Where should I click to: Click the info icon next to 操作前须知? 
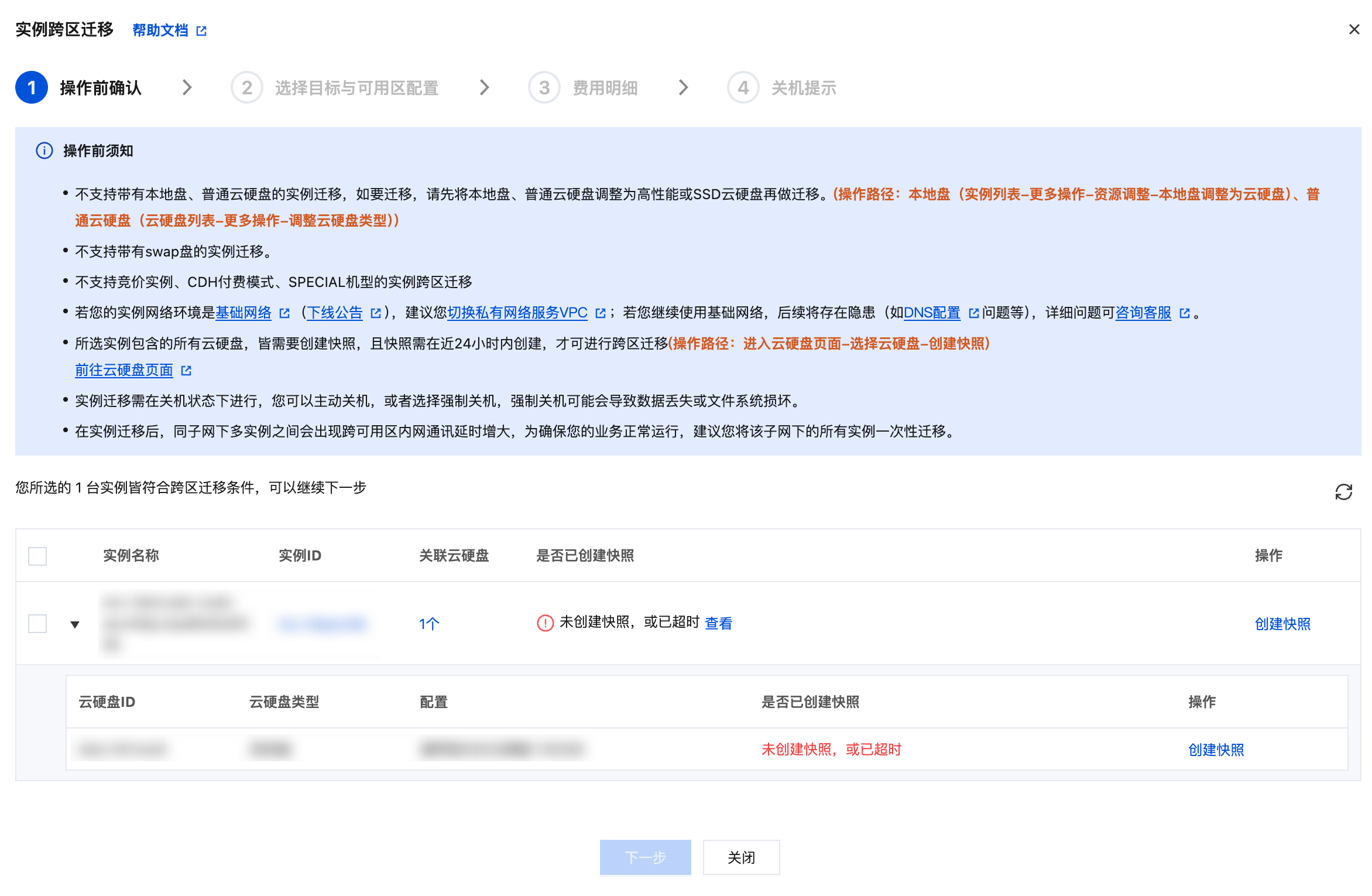pos(44,151)
